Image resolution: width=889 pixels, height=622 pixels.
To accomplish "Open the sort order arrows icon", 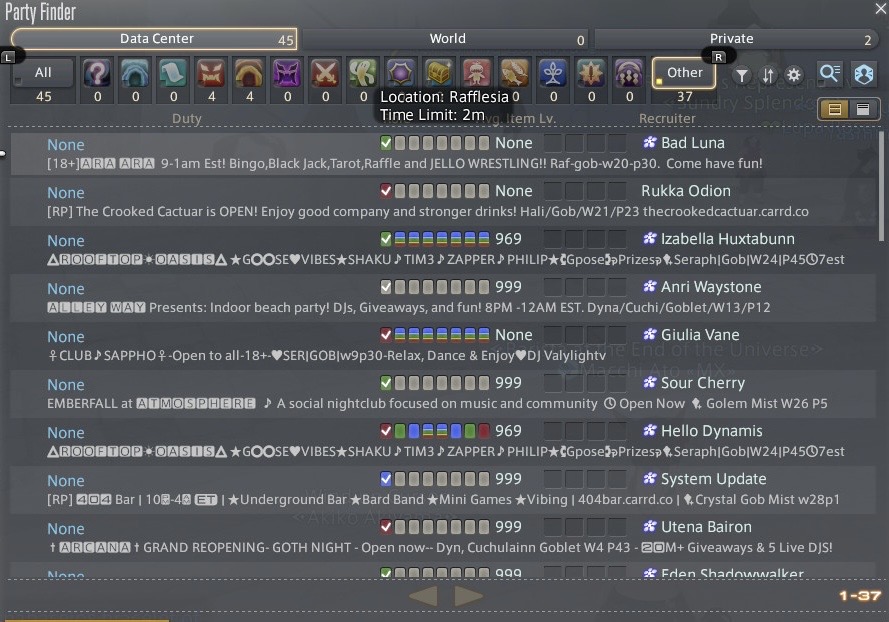I will coord(768,75).
